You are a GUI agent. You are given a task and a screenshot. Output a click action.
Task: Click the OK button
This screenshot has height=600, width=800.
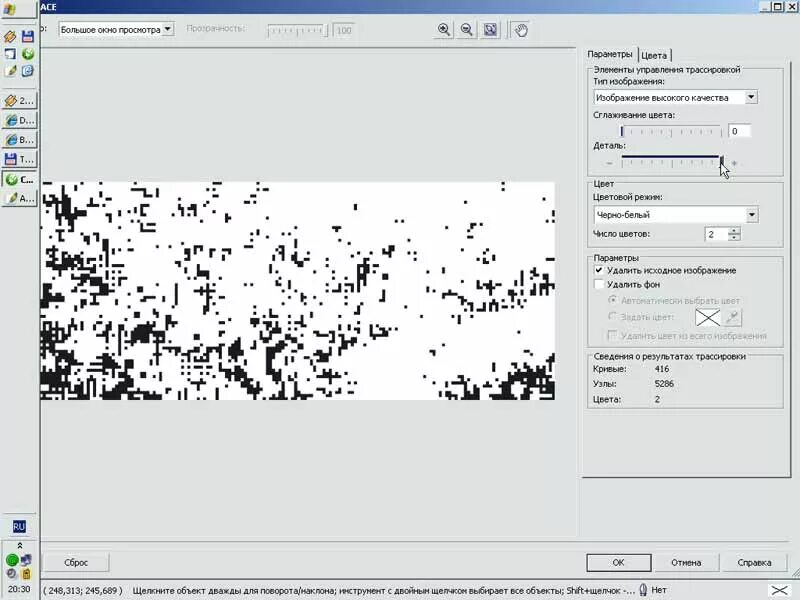pos(618,562)
